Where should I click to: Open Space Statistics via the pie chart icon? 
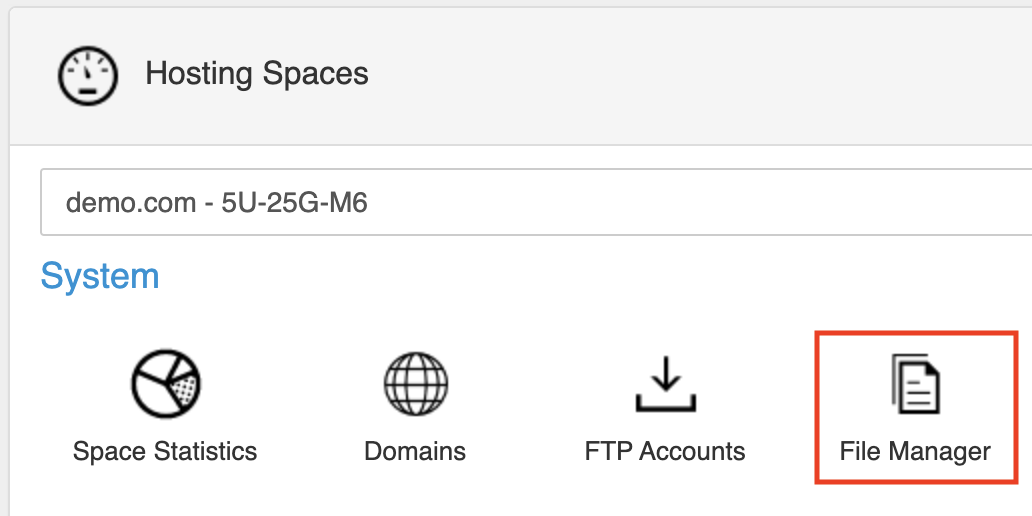click(x=166, y=384)
